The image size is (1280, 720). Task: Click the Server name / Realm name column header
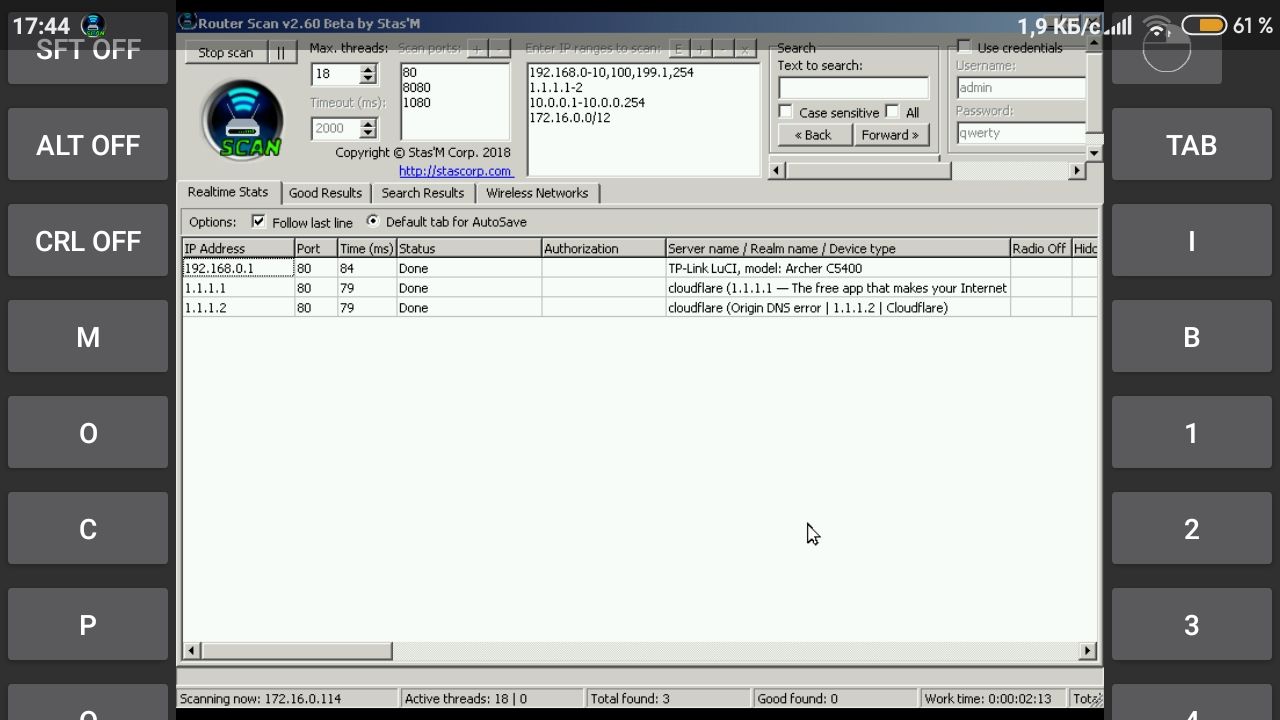[x=838, y=248]
